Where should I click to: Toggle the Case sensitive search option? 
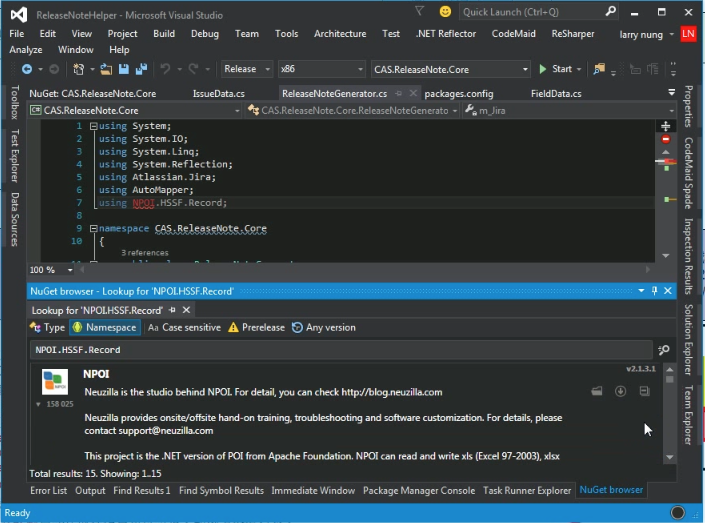click(x=184, y=327)
